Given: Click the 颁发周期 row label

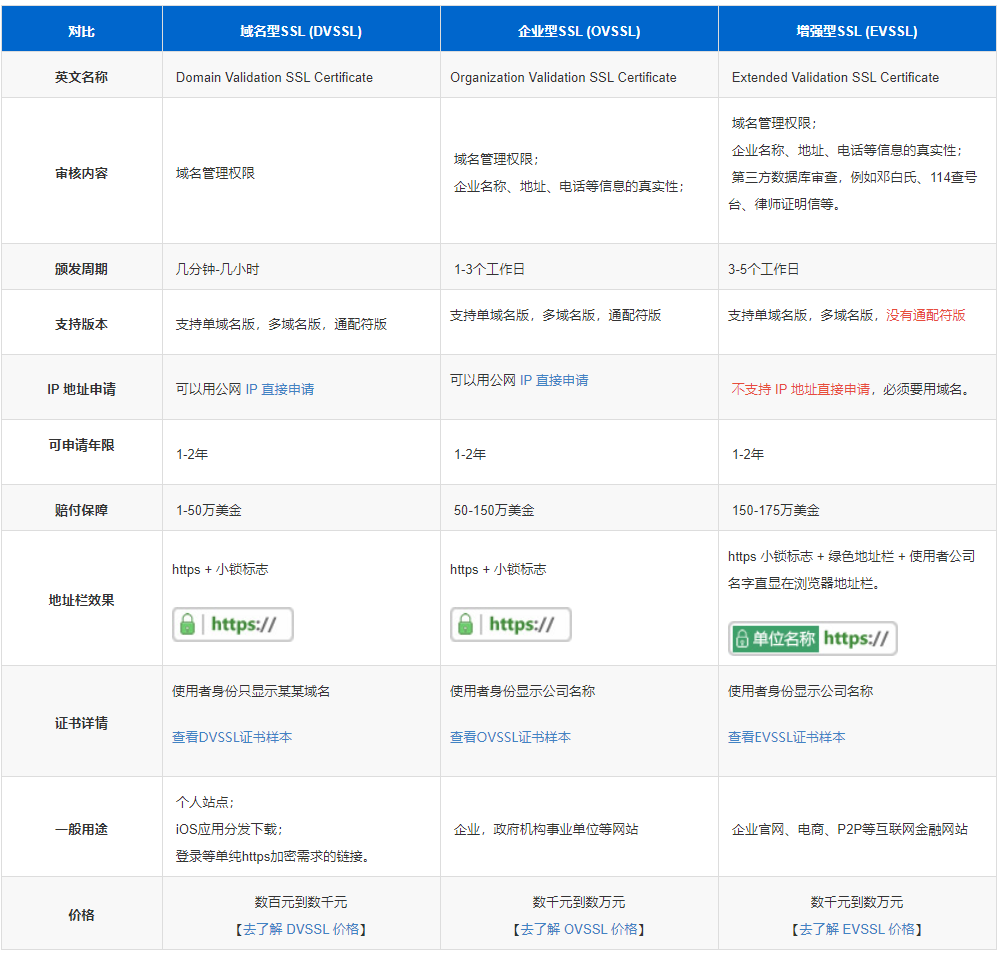Looking at the screenshot, I should point(81,269).
